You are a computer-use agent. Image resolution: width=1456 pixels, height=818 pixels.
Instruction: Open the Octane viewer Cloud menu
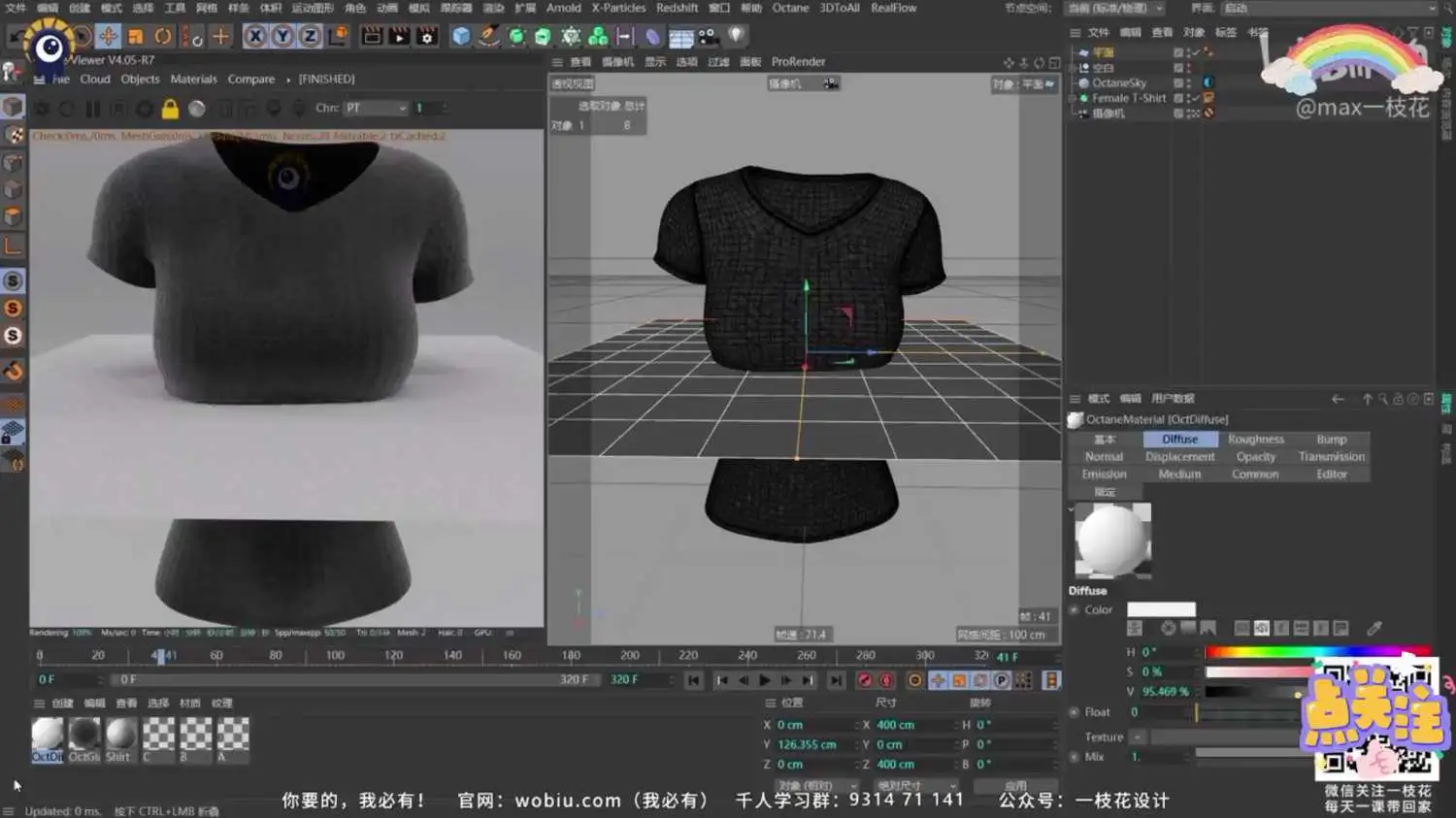click(x=95, y=80)
